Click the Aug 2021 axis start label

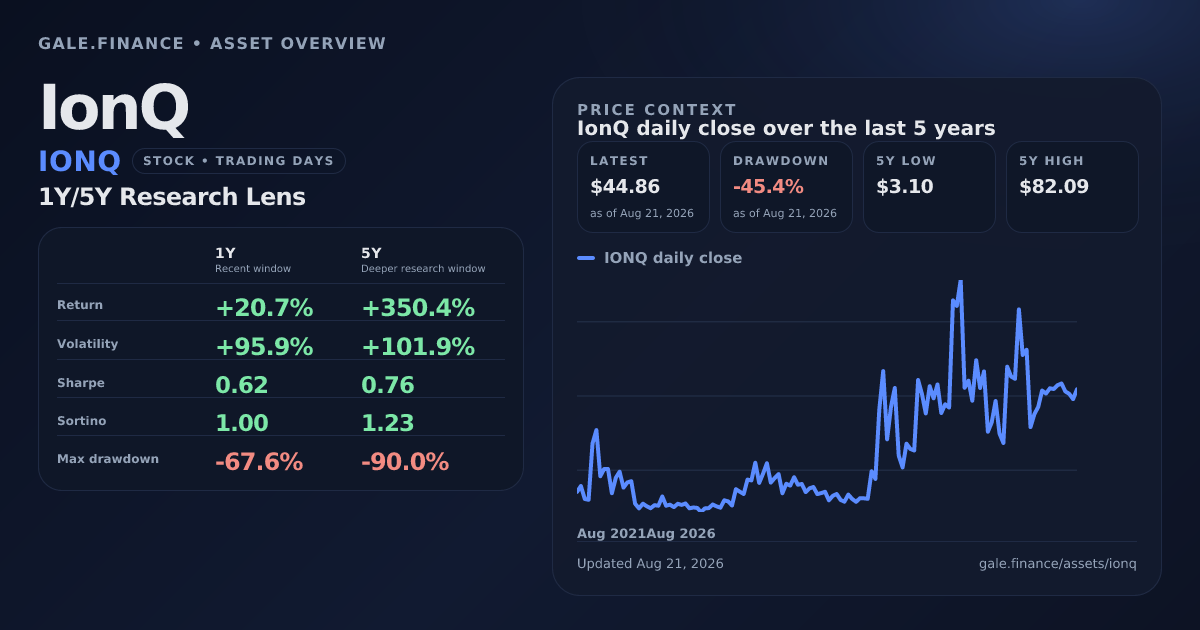pyautogui.click(x=611, y=534)
